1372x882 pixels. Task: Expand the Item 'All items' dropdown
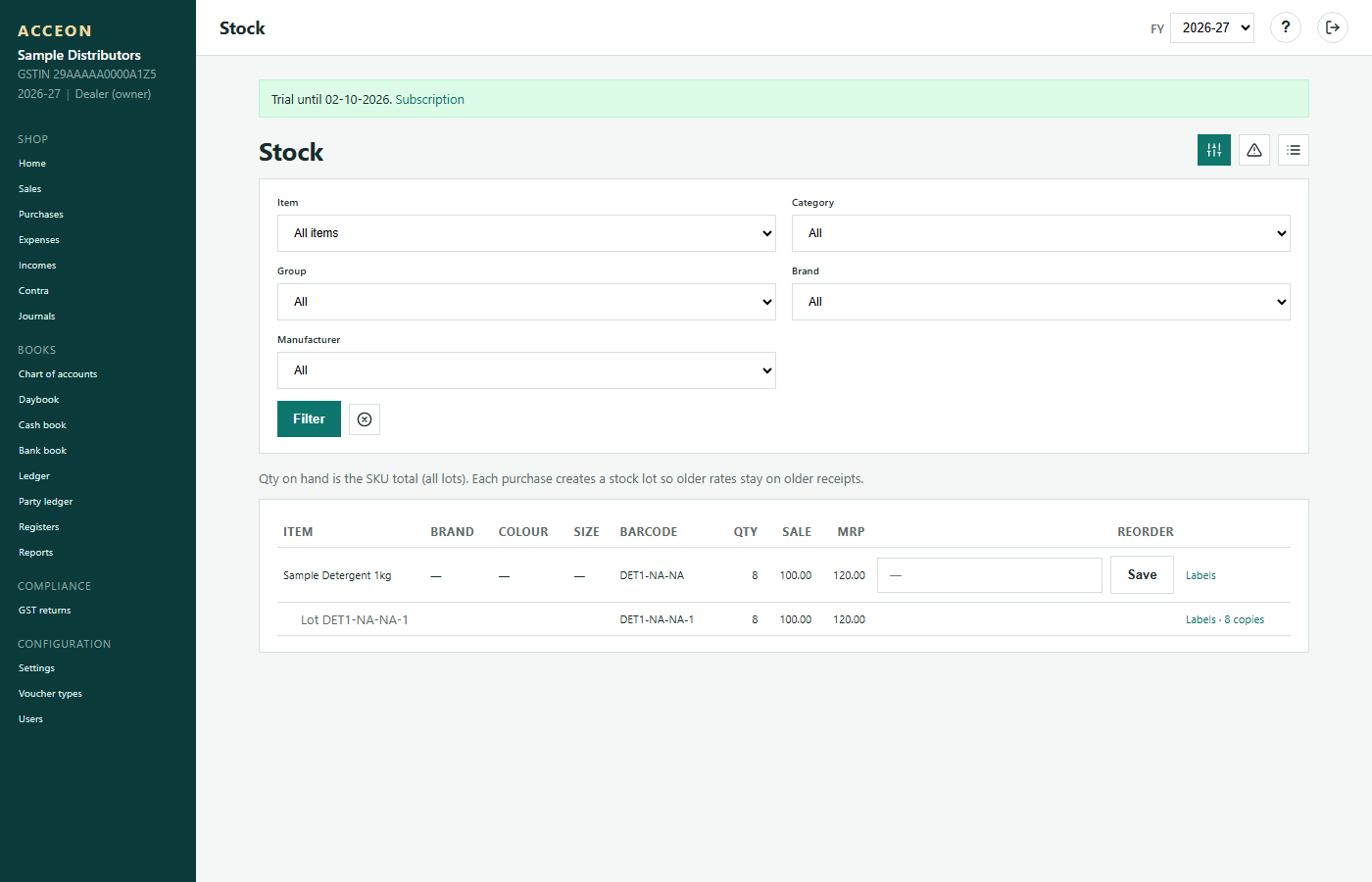tap(526, 233)
